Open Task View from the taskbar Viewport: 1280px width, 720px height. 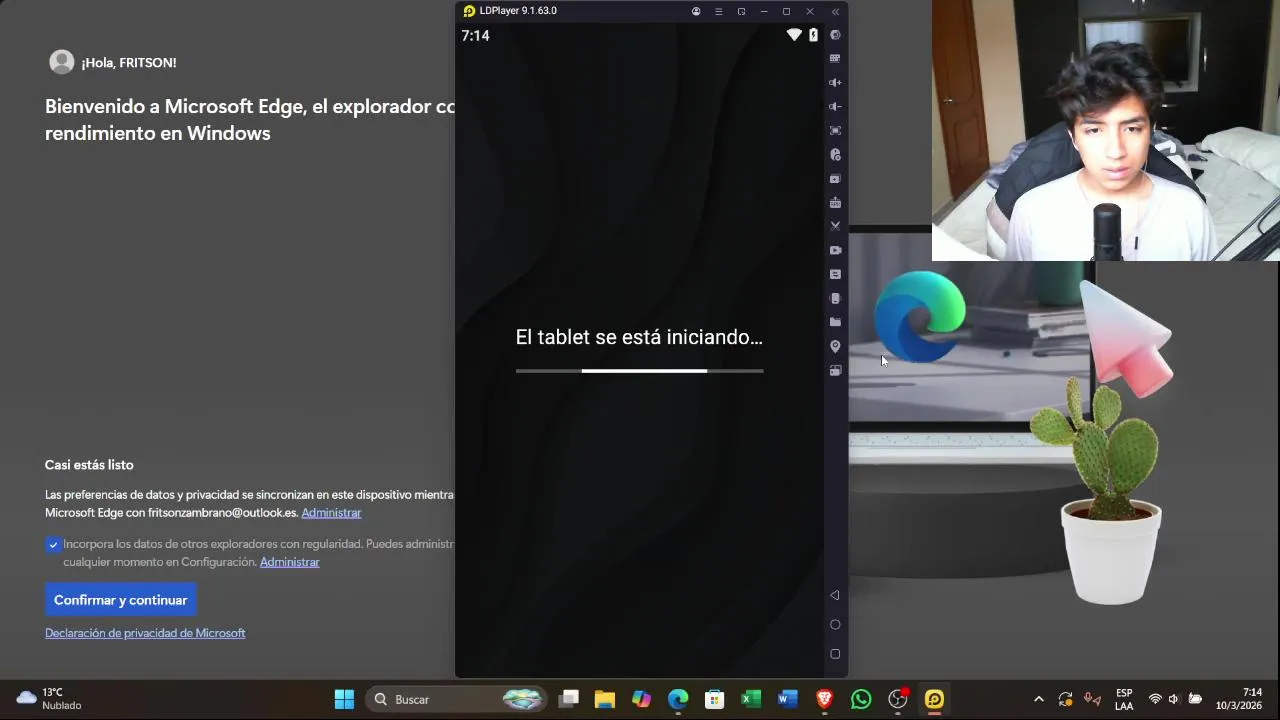569,699
